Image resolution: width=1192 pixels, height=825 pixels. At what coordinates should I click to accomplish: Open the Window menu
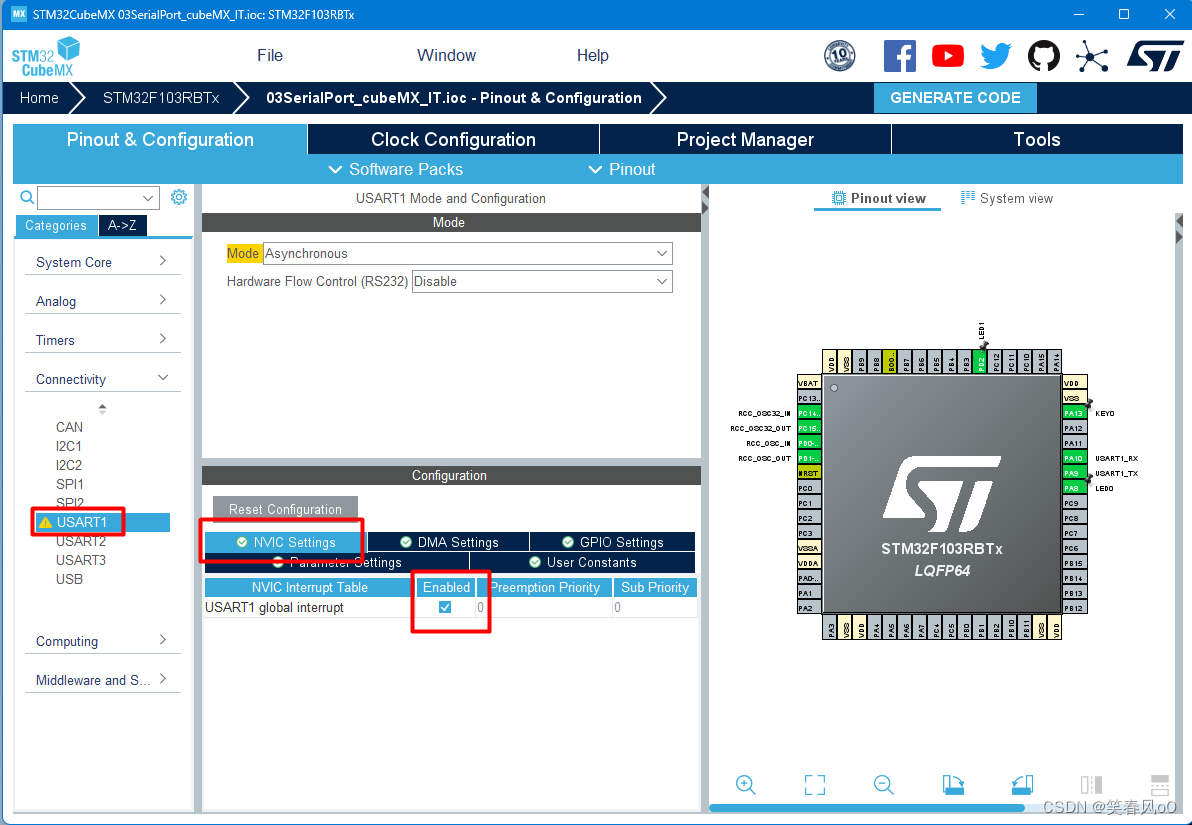pos(446,56)
